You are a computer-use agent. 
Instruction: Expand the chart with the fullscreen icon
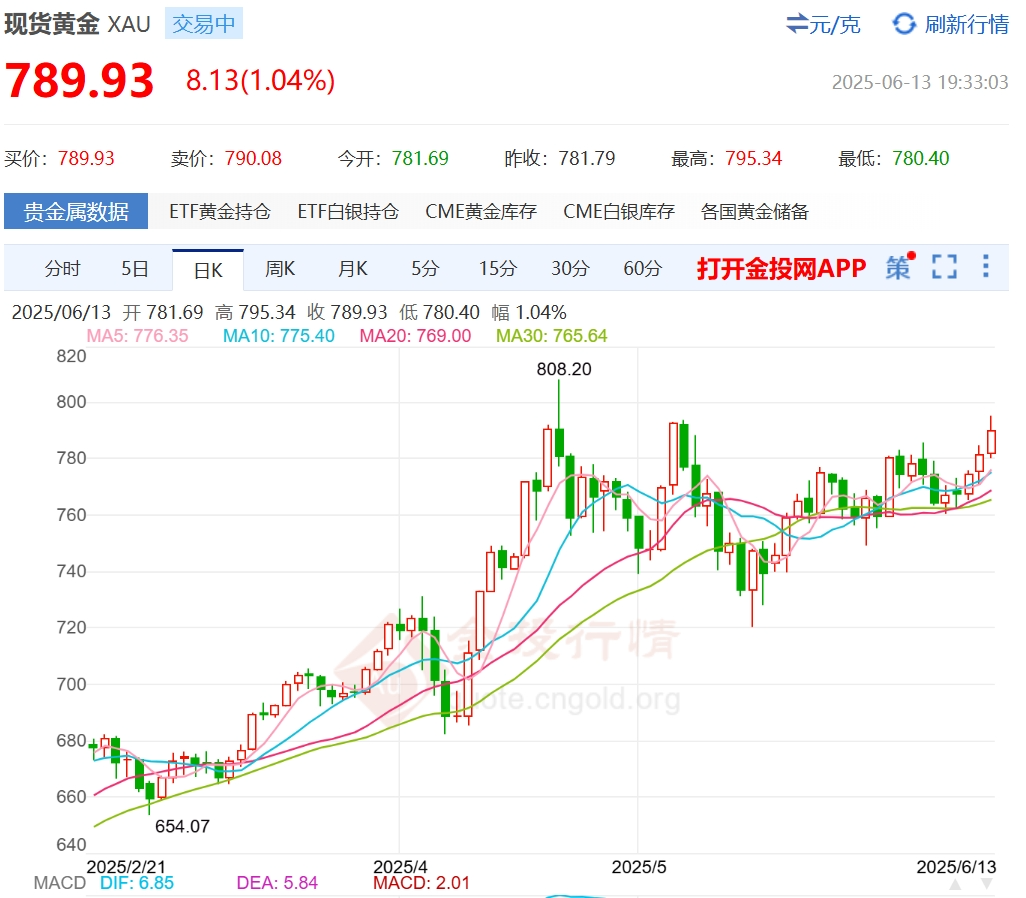click(x=944, y=267)
